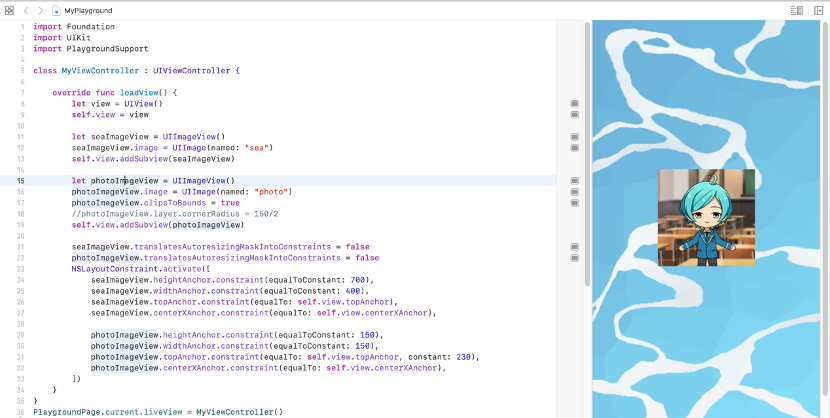Click "NSLayoutConstraint.activate([" on line 23
This screenshot has height=418, width=830.
pyautogui.click(x=141, y=269)
